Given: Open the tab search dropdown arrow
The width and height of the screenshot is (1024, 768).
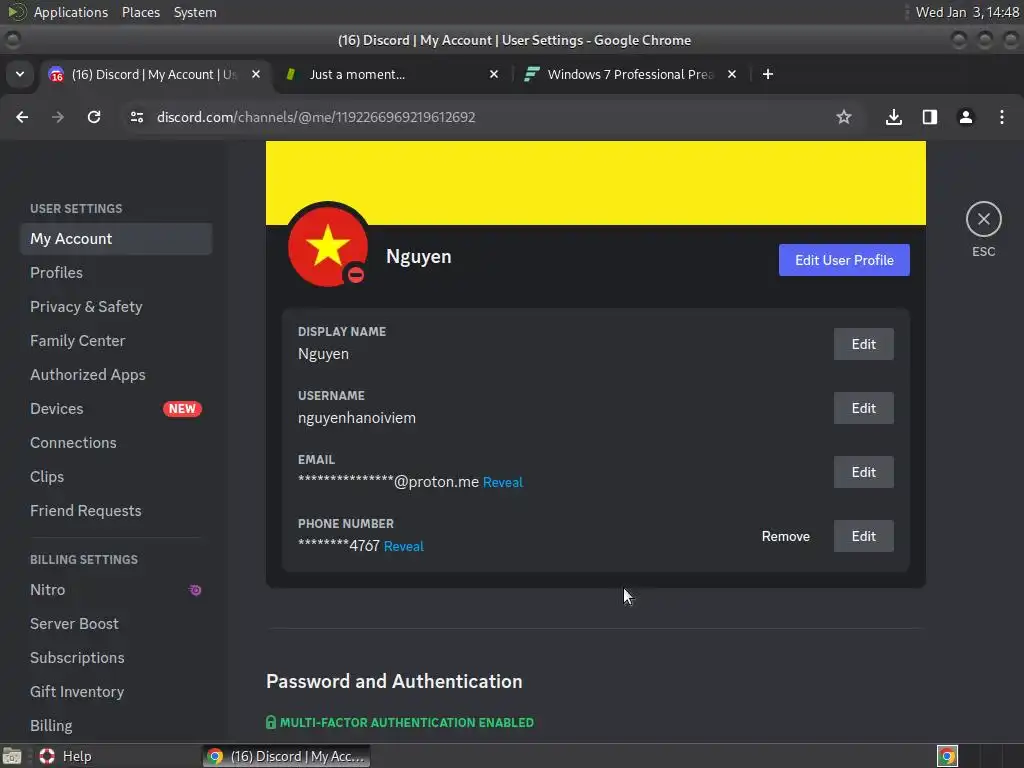Looking at the screenshot, I should click(x=20, y=74).
